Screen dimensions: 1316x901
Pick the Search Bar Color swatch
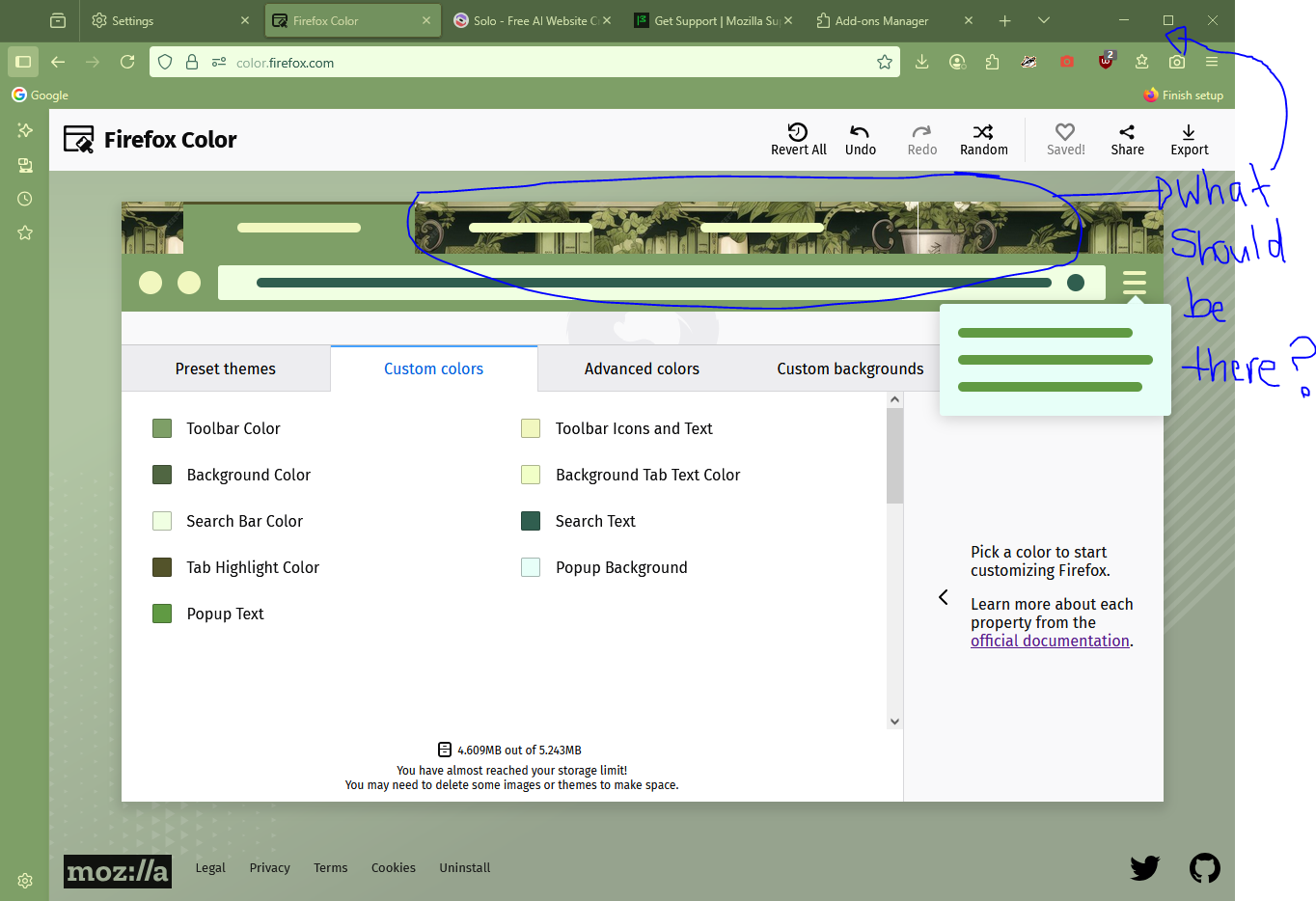[x=162, y=521]
